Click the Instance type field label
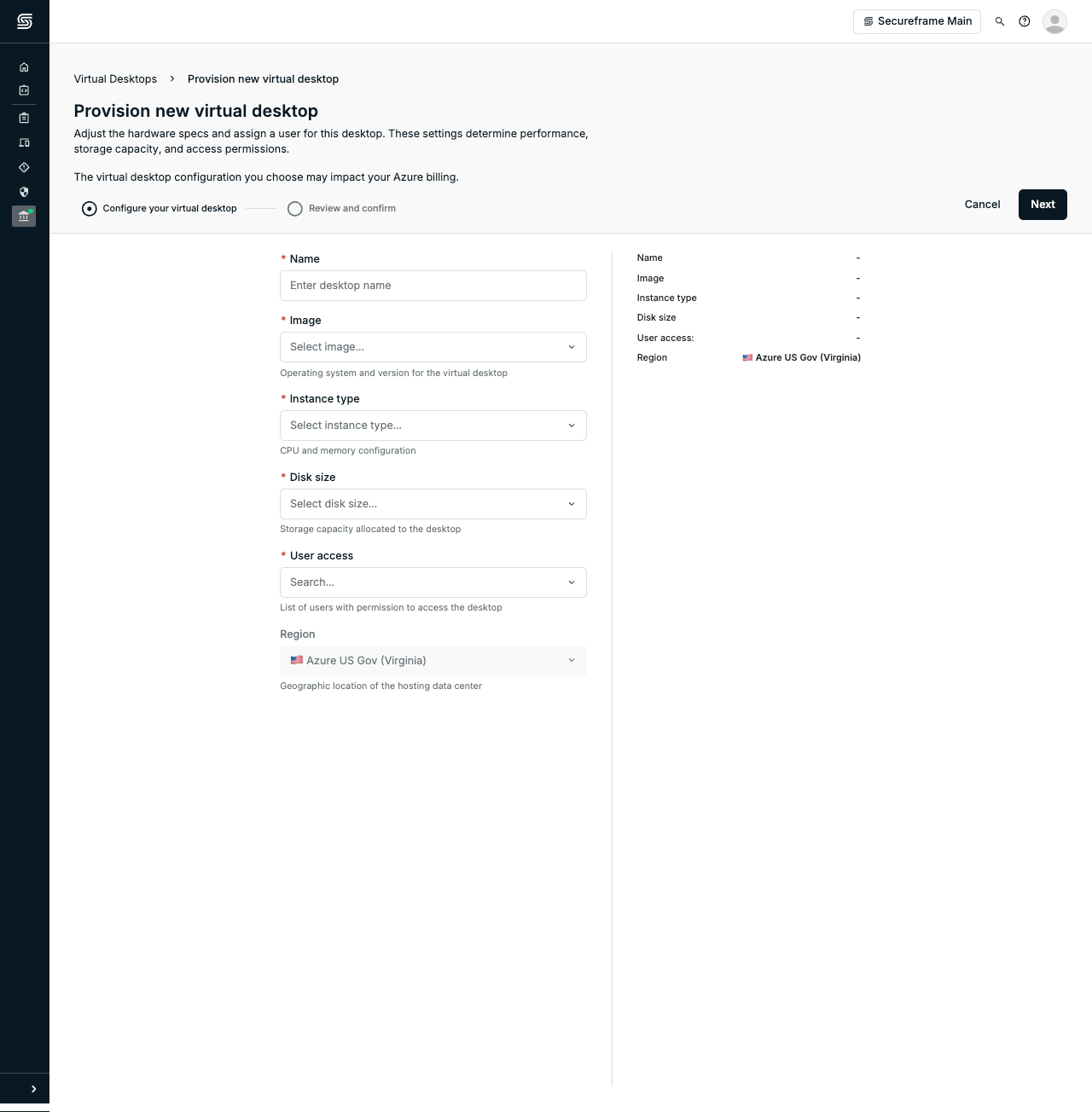Viewport: 1092px width, 1112px height. pos(324,399)
